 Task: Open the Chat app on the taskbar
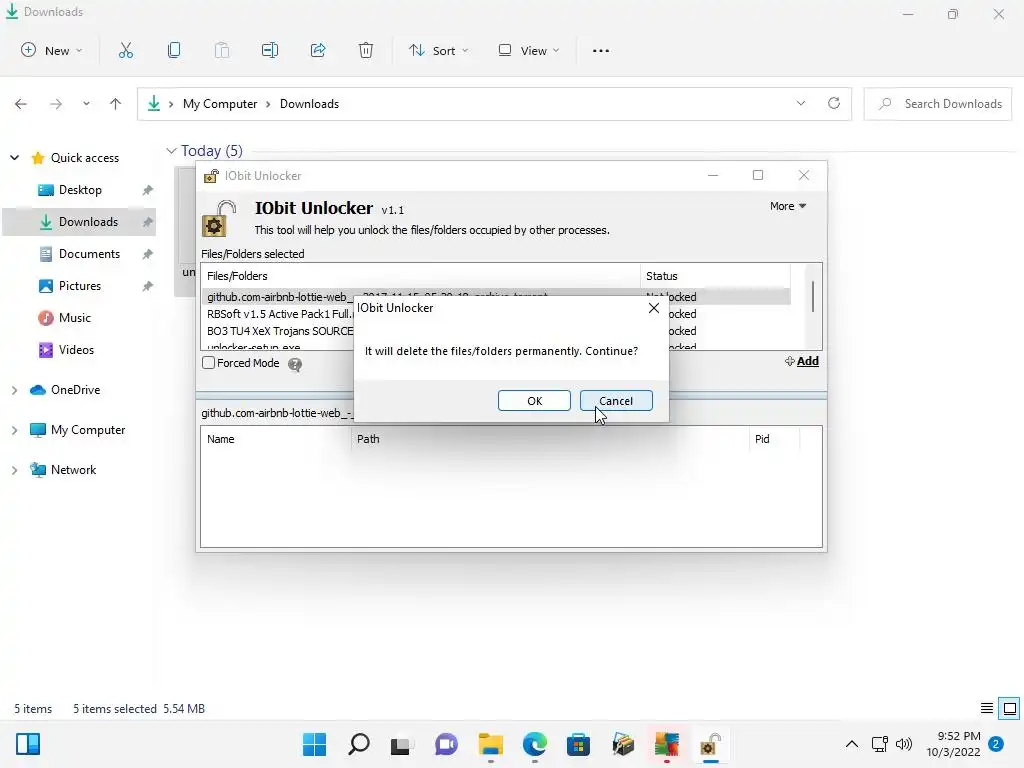click(x=446, y=744)
